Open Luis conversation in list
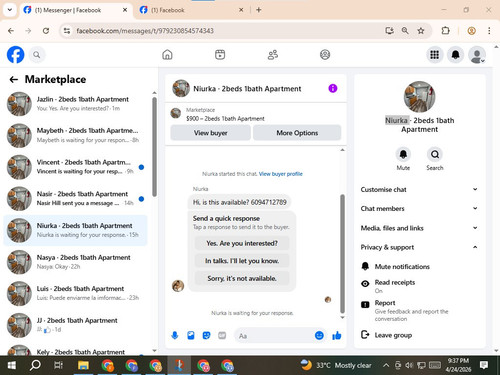The image size is (500, 375). click(x=75, y=293)
